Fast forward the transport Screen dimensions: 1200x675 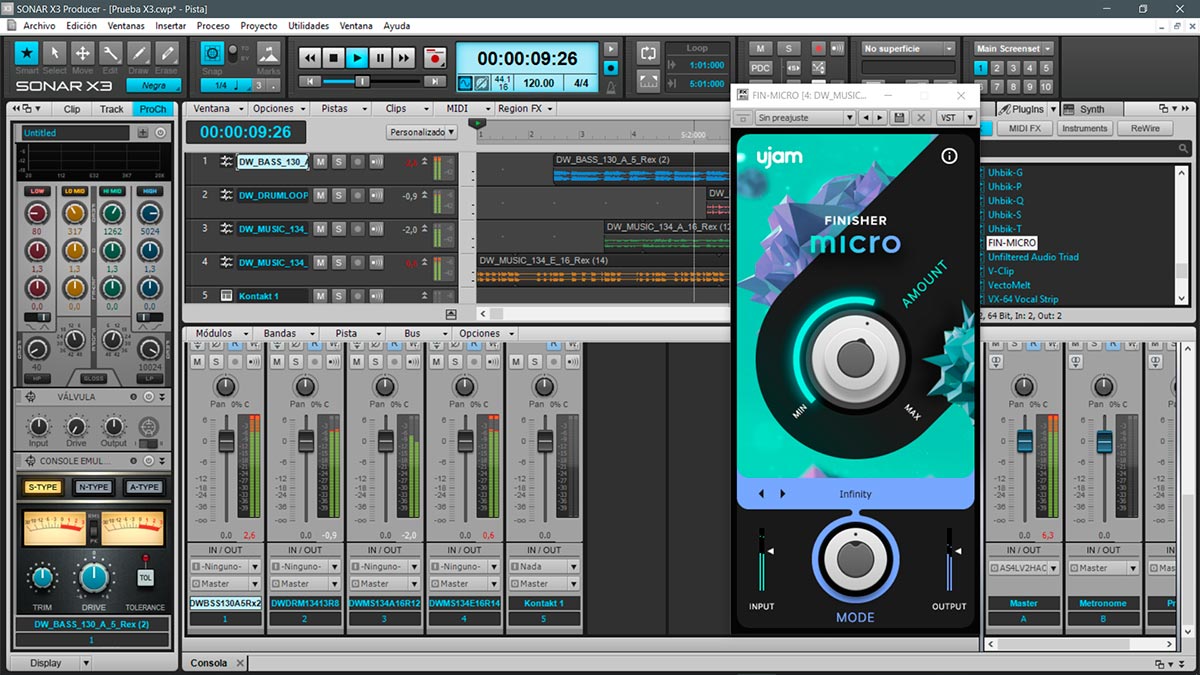[x=403, y=59]
